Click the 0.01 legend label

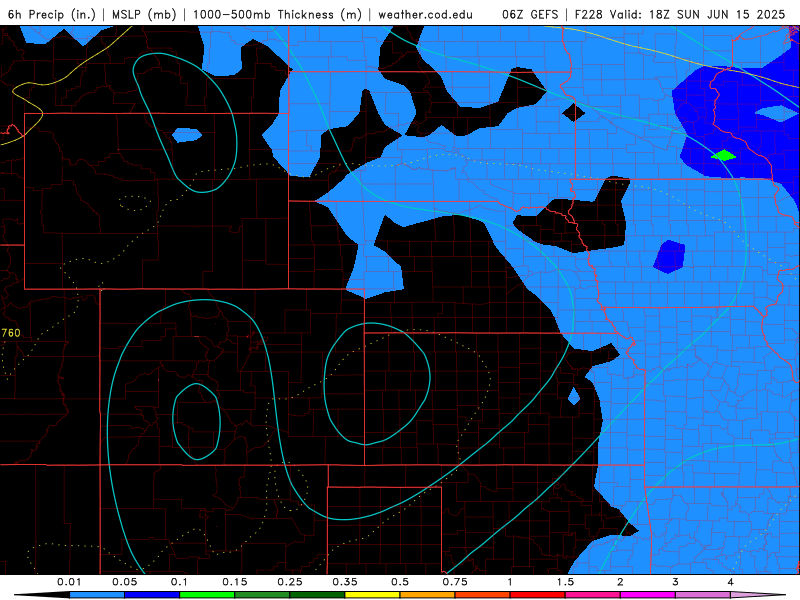69,582
